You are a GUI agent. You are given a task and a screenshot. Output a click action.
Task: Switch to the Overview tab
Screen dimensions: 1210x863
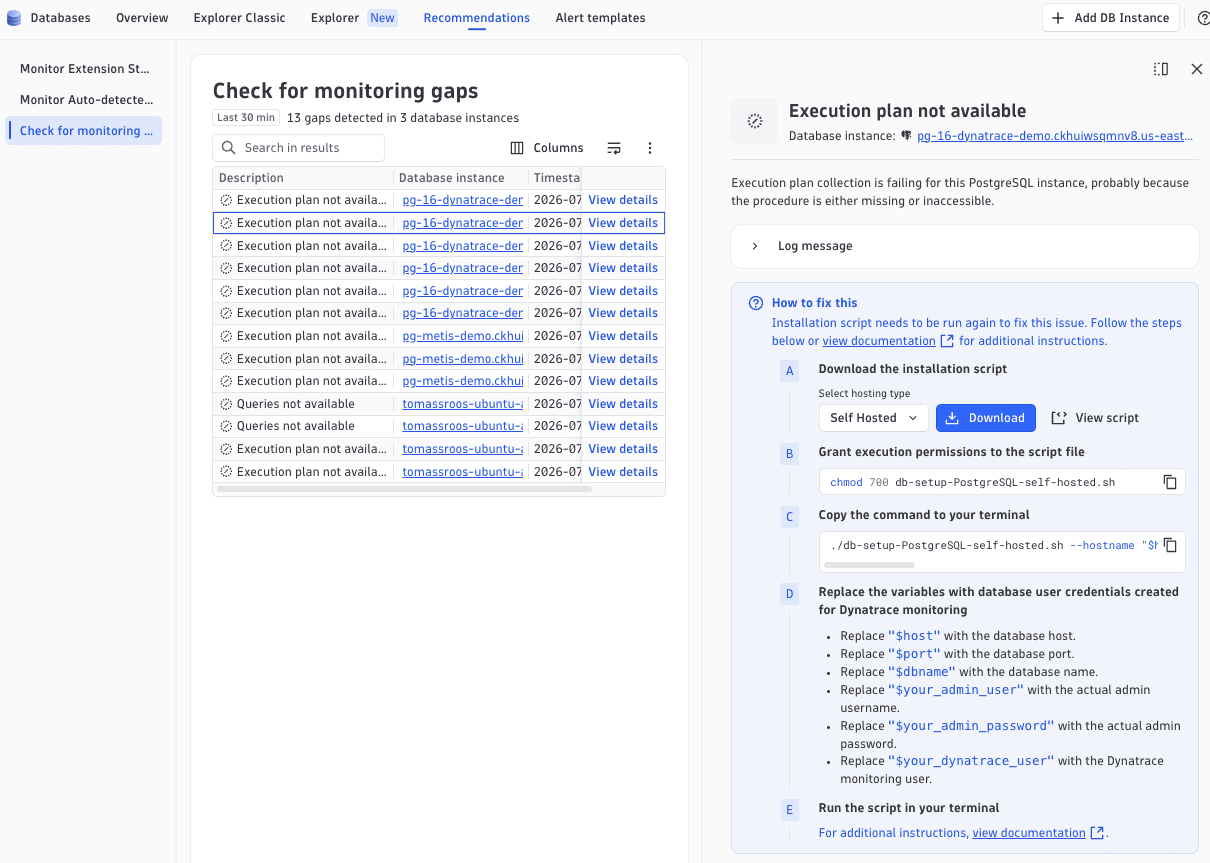142,18
